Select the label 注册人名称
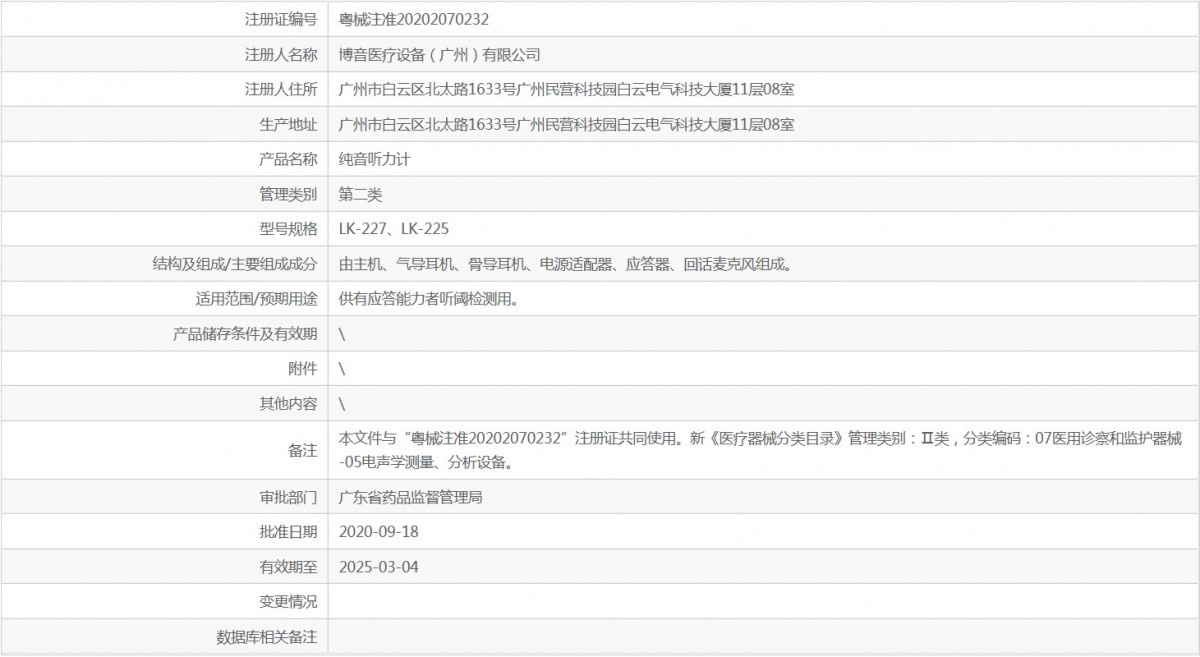This screenshot has width=1200, height=657. 281,54
